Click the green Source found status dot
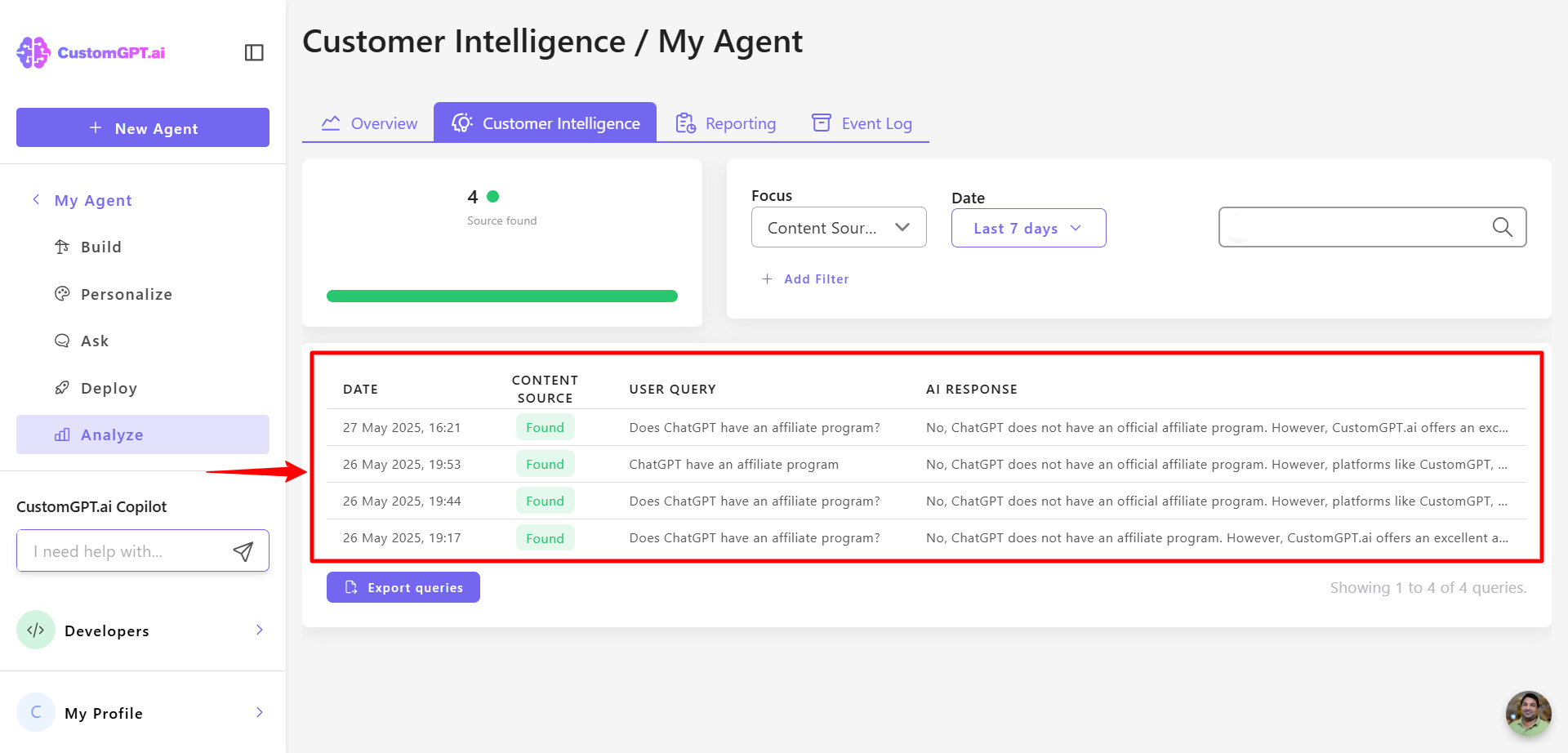This screenshot has width=1568, height=753. point(492,196)
